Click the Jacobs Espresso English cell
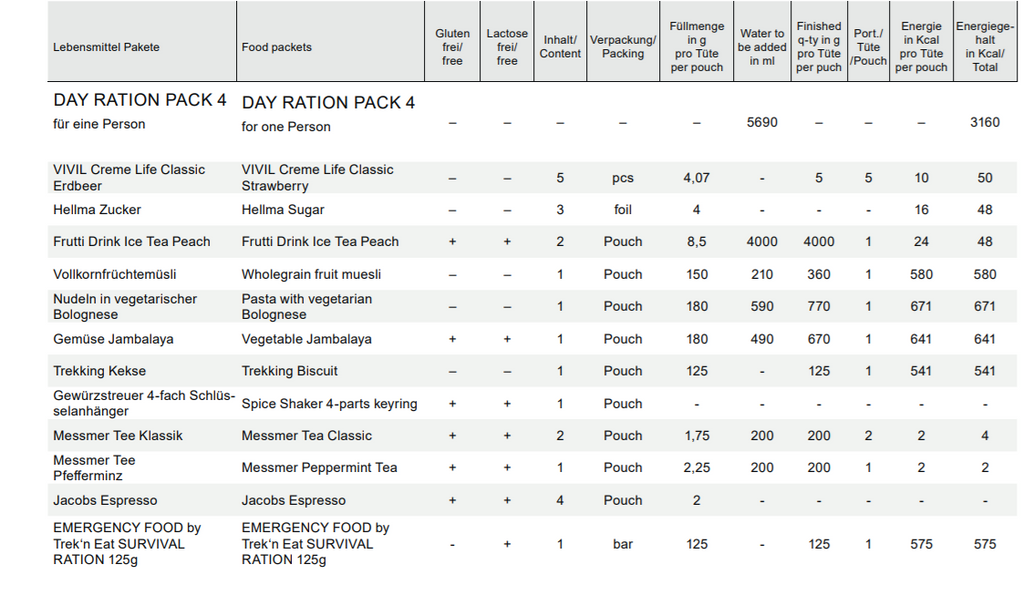 293,500
